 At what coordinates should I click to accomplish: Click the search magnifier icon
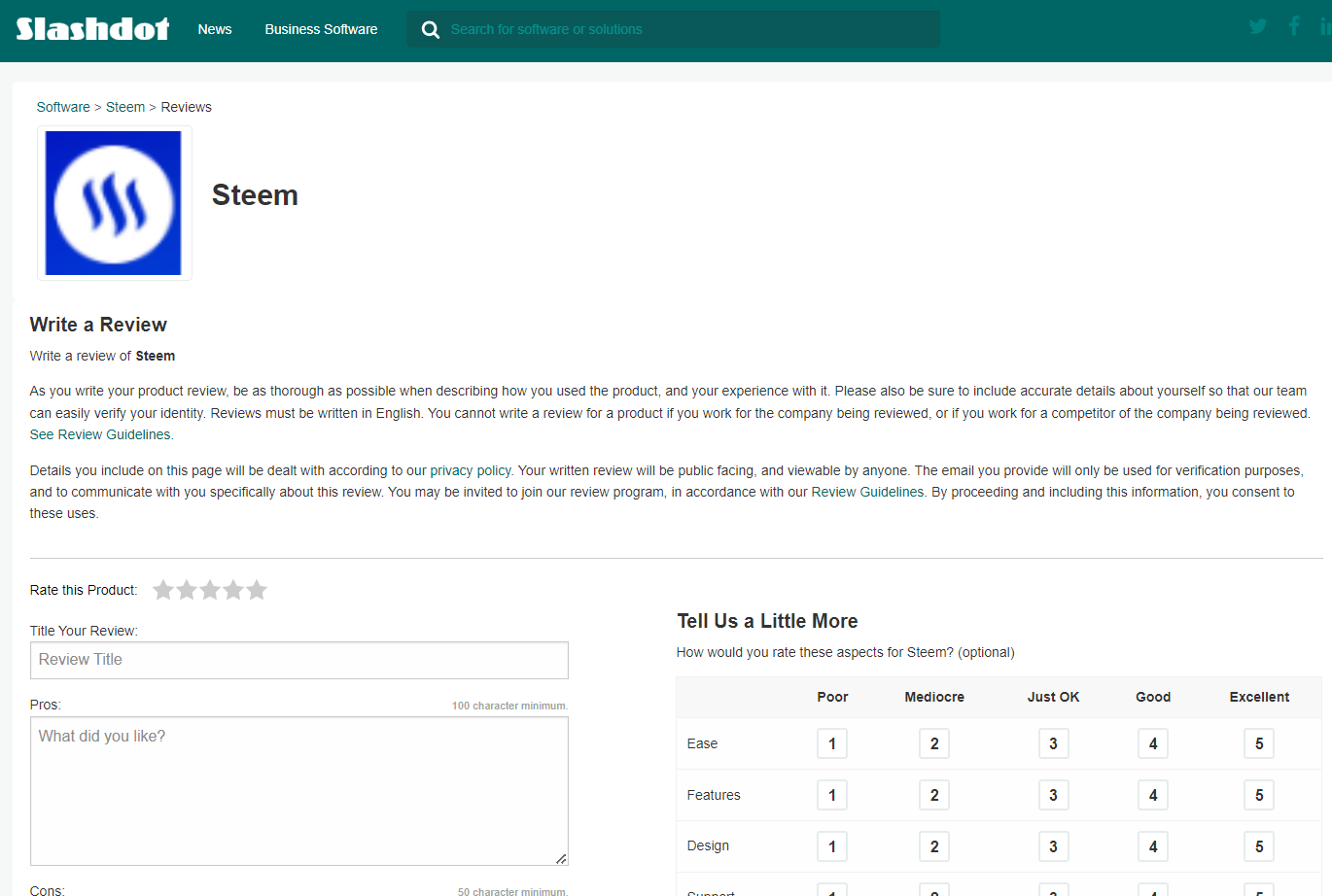(430, 29)
